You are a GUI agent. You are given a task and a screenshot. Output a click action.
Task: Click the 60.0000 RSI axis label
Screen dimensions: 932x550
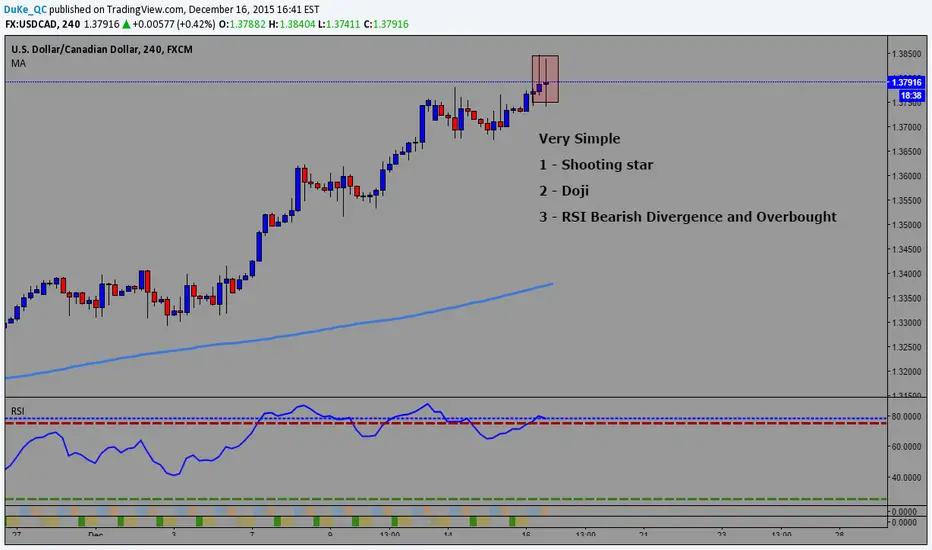pyautogui.click(x=906, y=447)
